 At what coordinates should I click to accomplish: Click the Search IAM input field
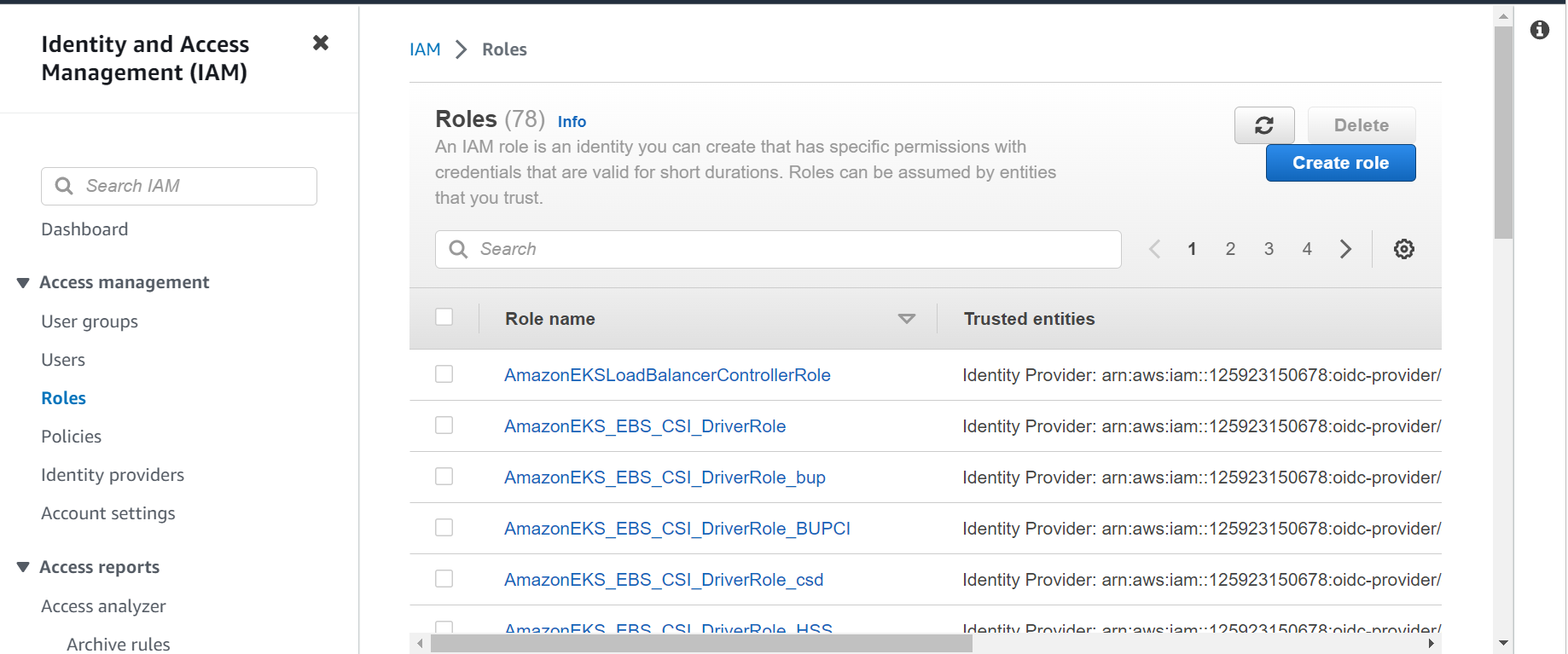point(179,186)
